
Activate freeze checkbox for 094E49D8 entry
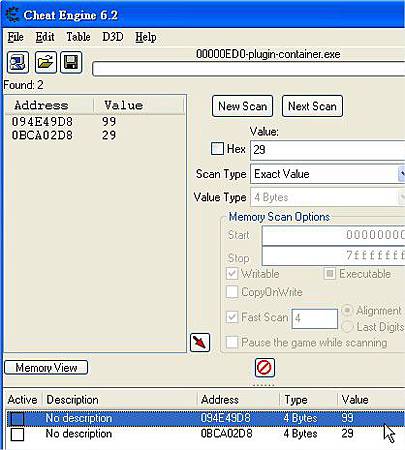(17, 419)
